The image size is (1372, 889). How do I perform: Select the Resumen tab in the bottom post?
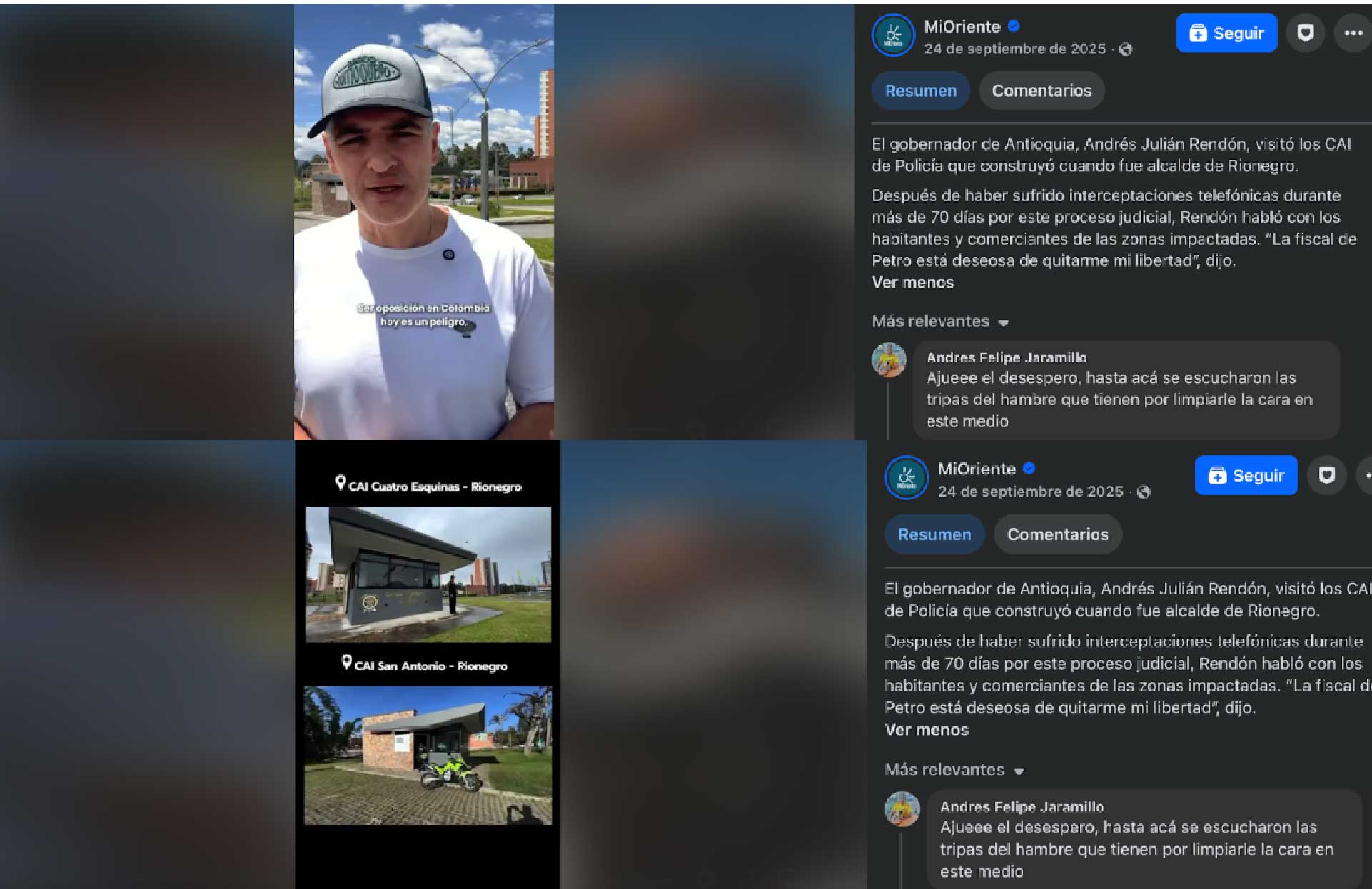click(934, 534)
